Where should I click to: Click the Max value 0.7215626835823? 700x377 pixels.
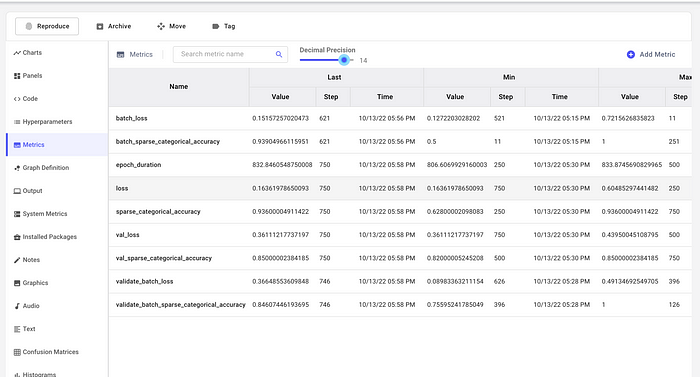628,118
